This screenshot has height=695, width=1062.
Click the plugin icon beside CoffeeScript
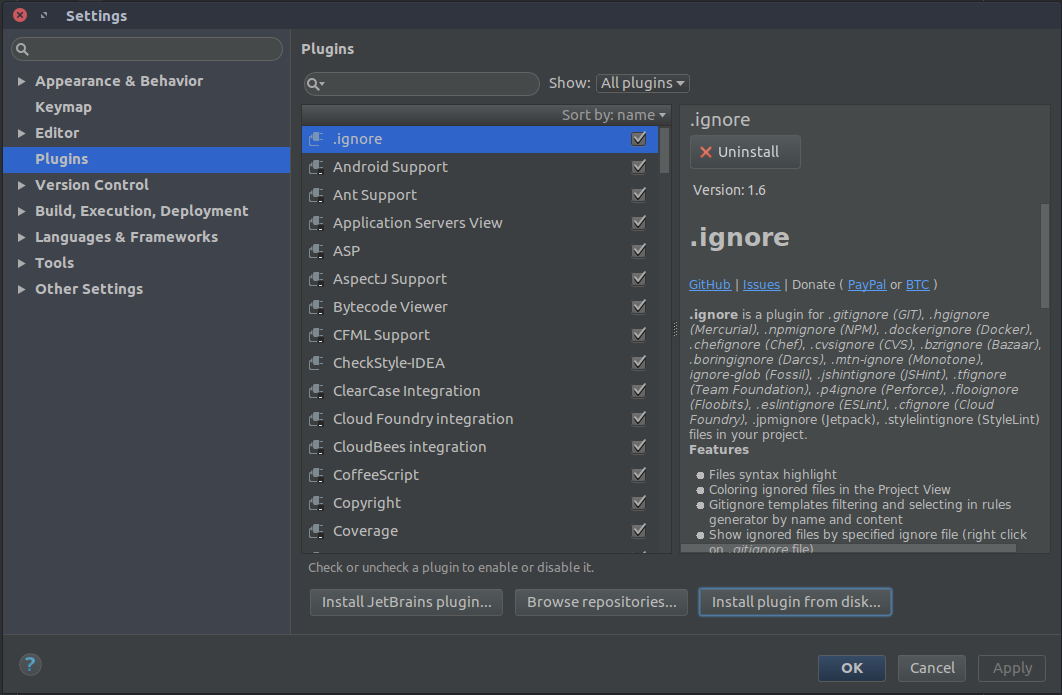point(316,475)
